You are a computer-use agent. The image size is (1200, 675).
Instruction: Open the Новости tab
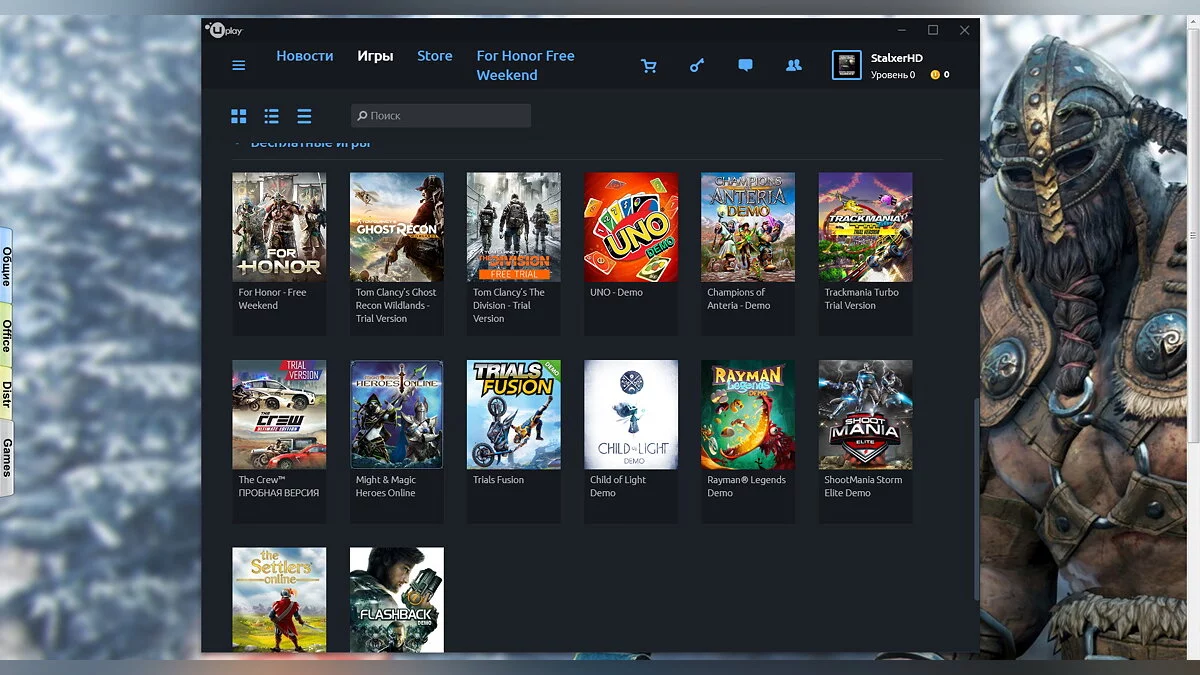point(304,56)
